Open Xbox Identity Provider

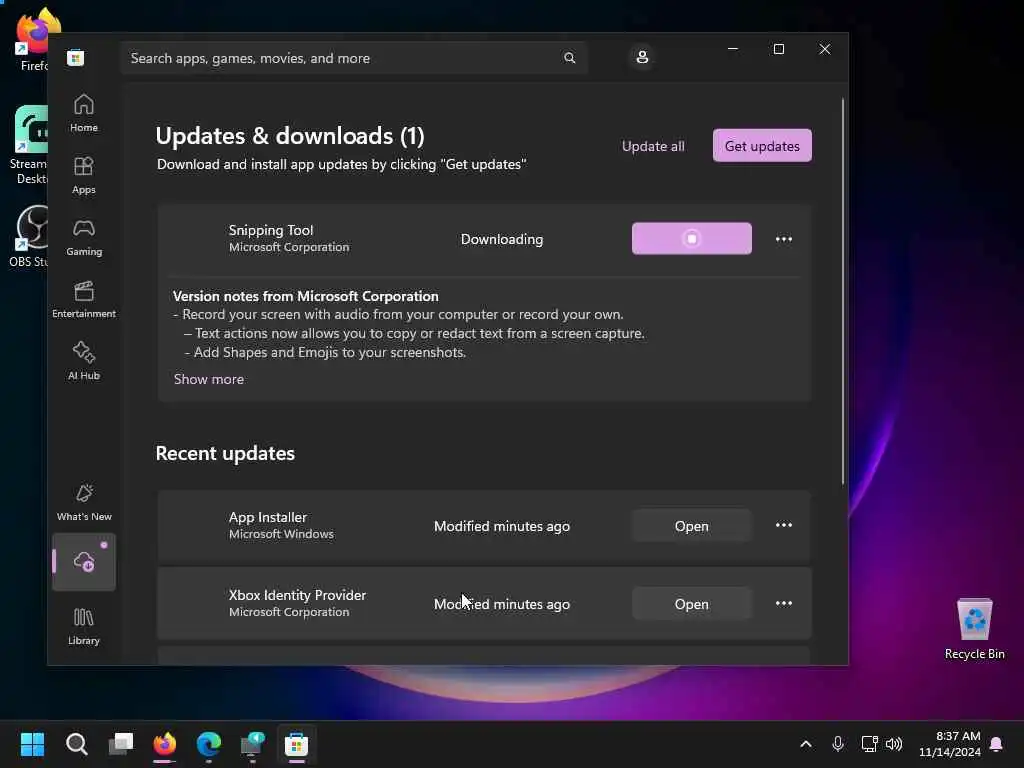[x=692, y=604]
